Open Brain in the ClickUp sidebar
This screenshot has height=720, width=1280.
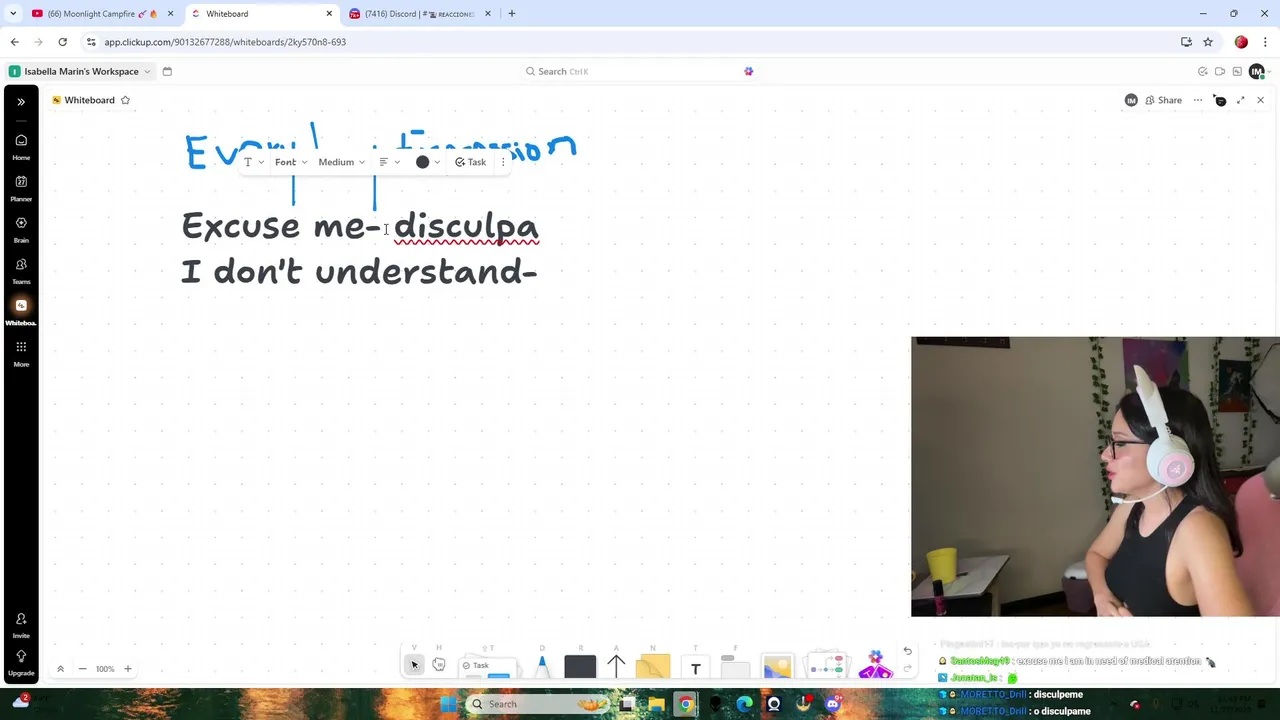point(21,229)
